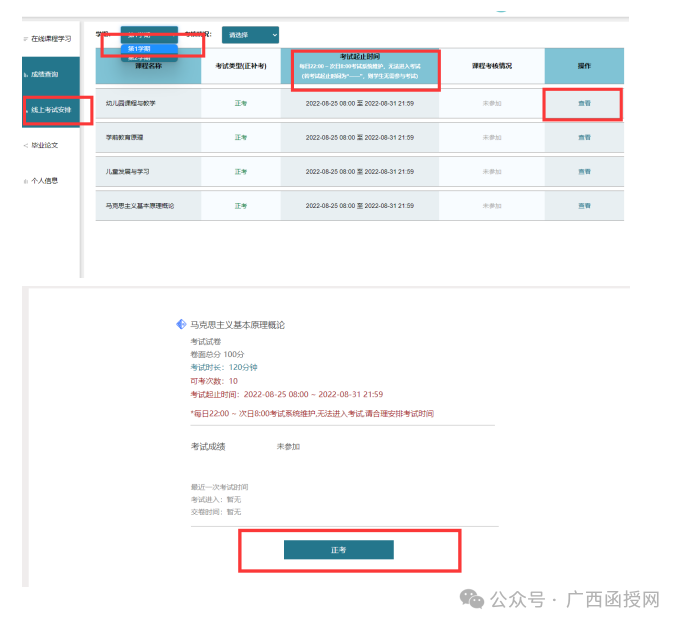The height and width of the screenshot is (626, 681).
Task: Click 未参加 in the 儿童发展与学习 row
Action: (x=492, y=172)
